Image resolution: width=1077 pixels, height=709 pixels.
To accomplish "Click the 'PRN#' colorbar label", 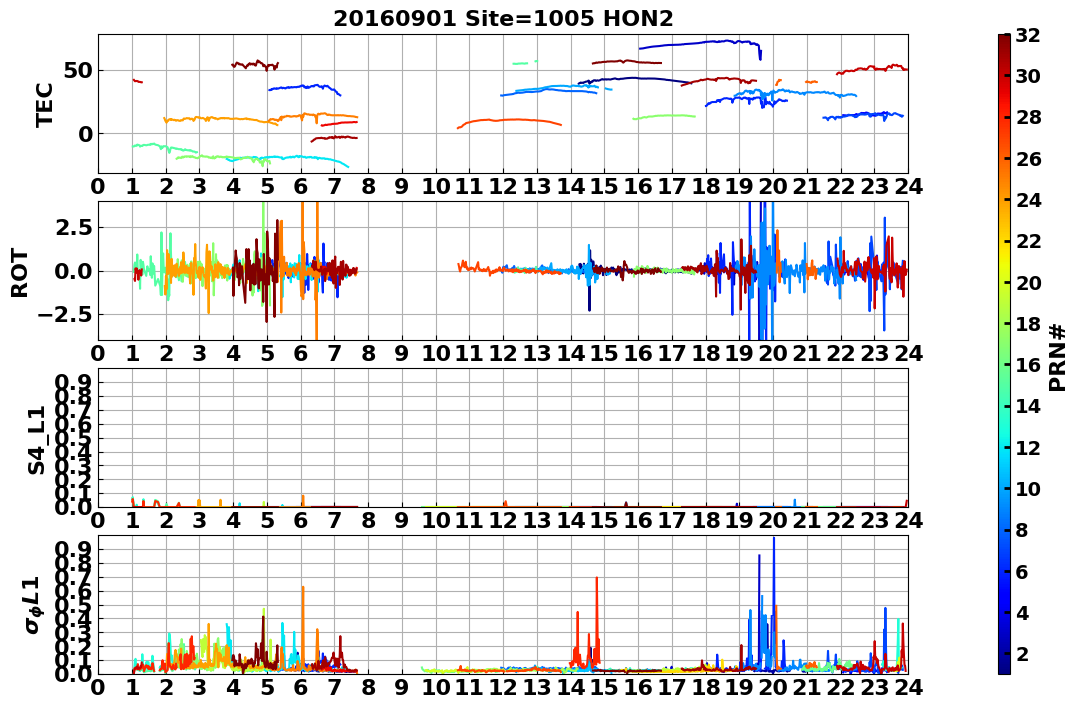I will (1057, 358).
